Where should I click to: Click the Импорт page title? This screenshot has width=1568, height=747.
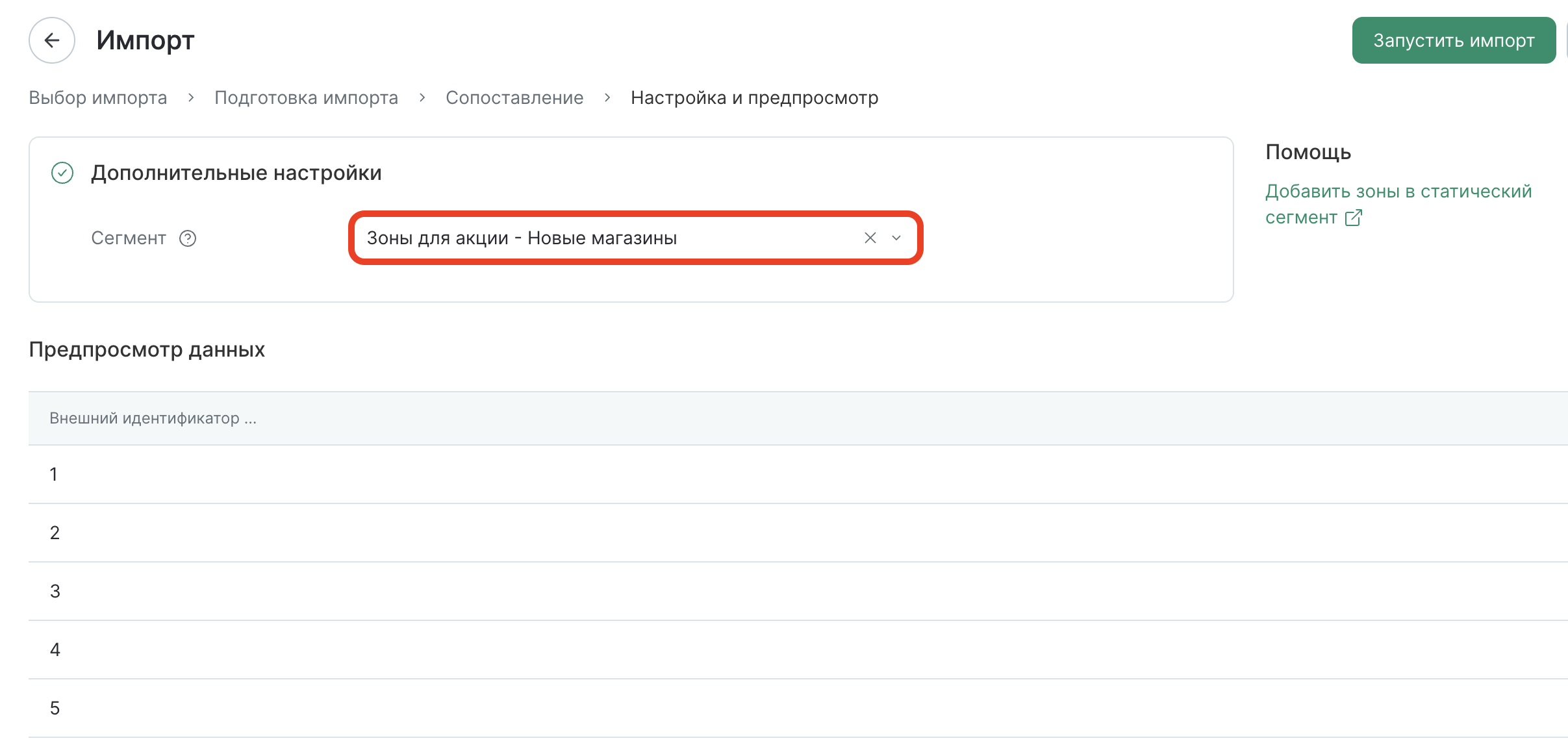[145, 40]
